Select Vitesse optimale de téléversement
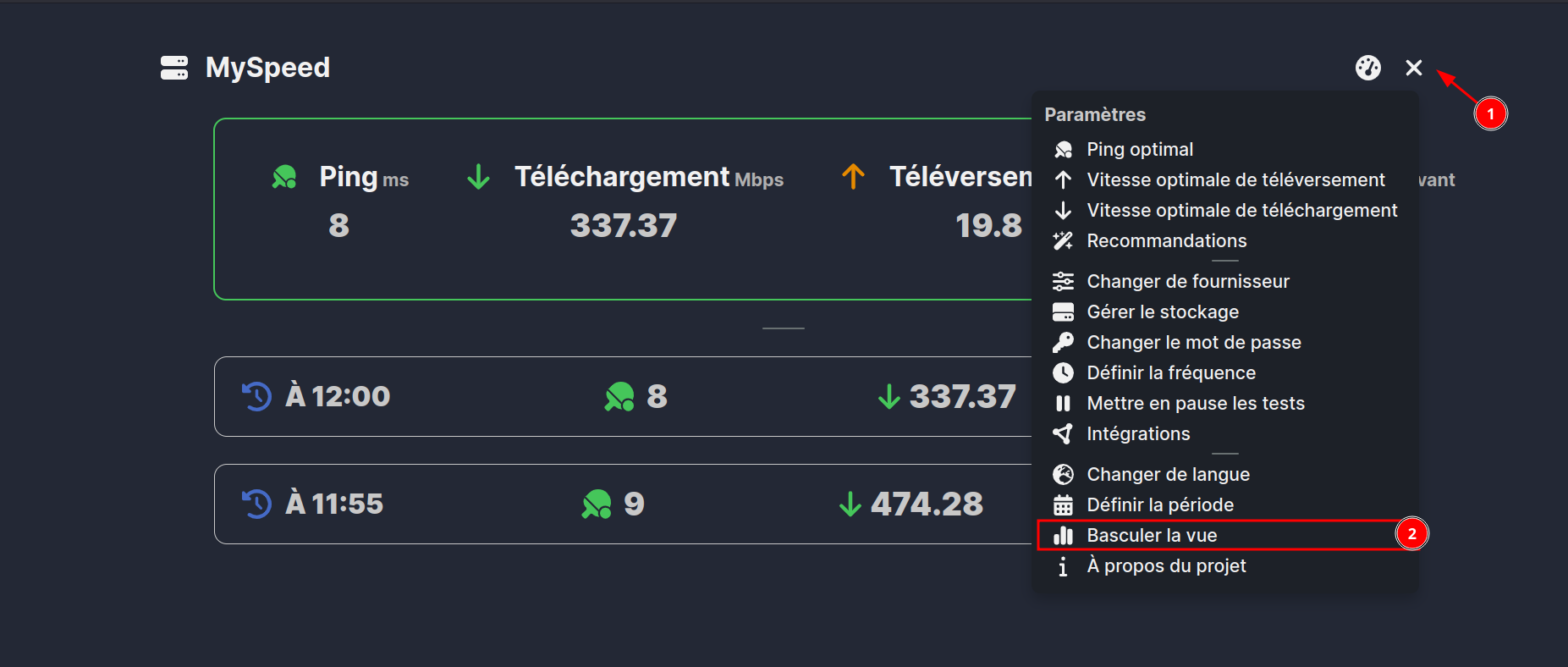1568x667 pixels. tap(1235, 180)
